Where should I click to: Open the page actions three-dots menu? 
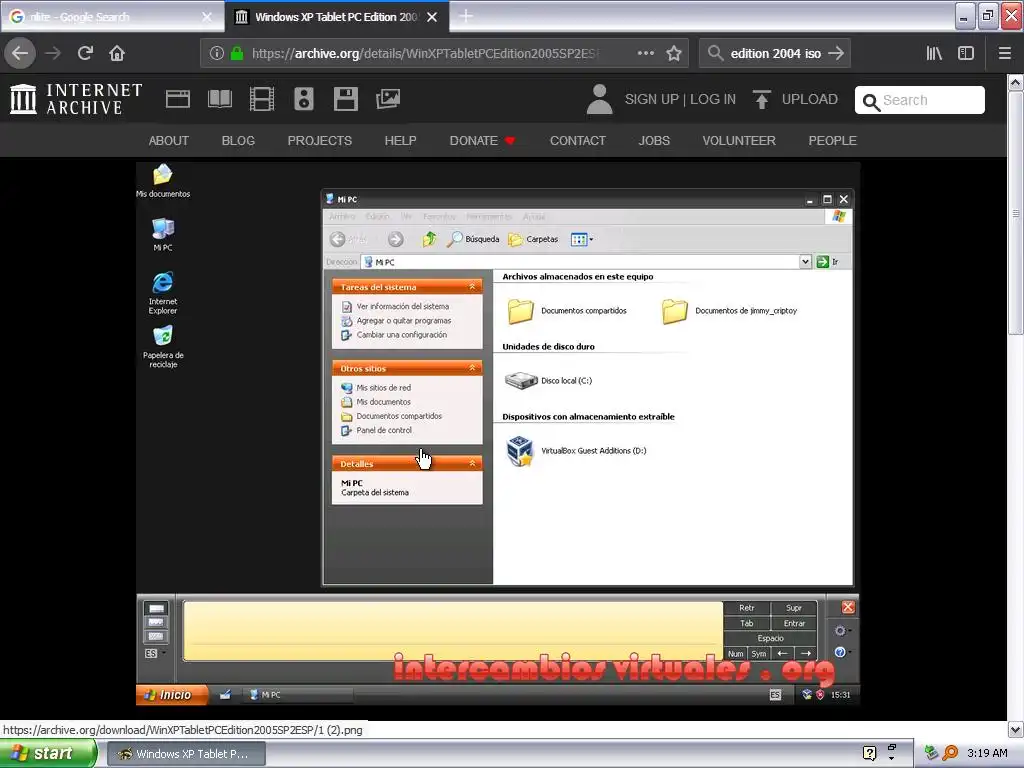(645, 53)
